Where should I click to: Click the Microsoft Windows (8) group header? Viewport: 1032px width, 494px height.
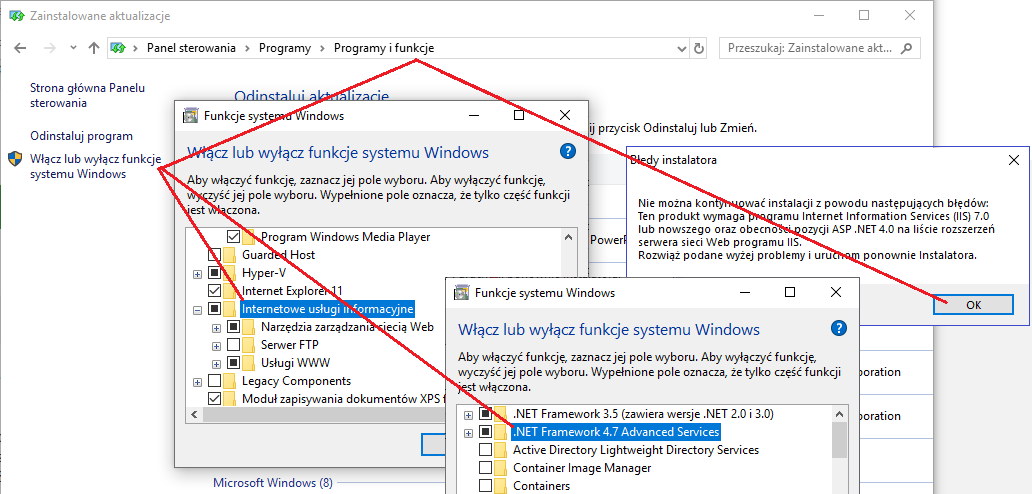(272, 483)
